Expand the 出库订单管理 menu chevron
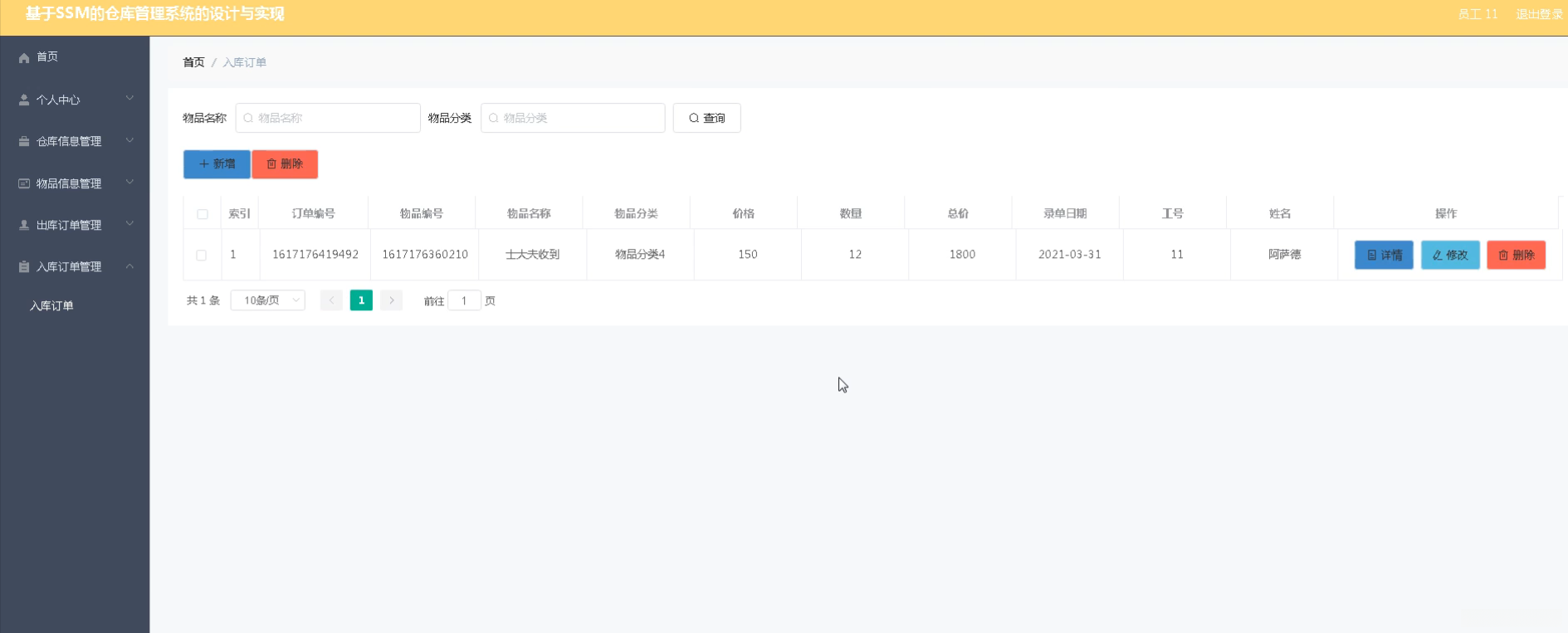Screen dimensions: 1568x633 click(x=129, y=224)
